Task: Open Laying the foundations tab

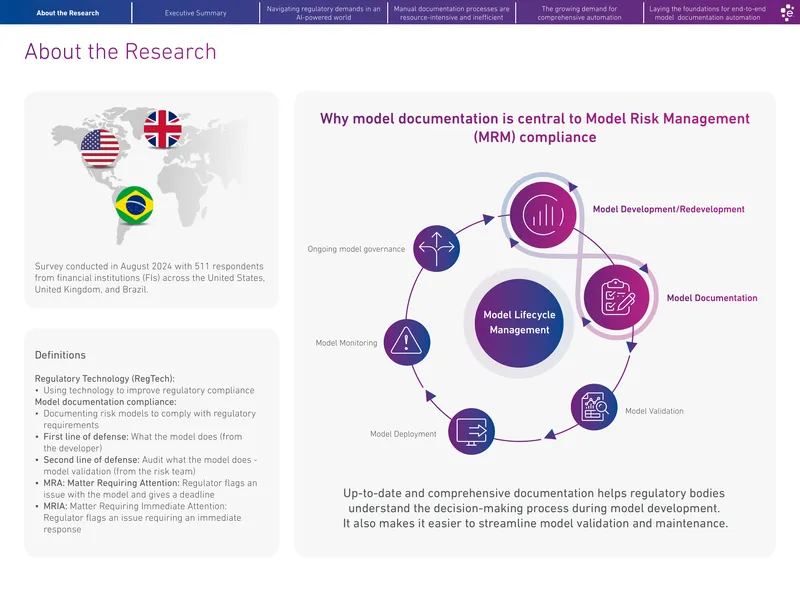Action: 707,13
